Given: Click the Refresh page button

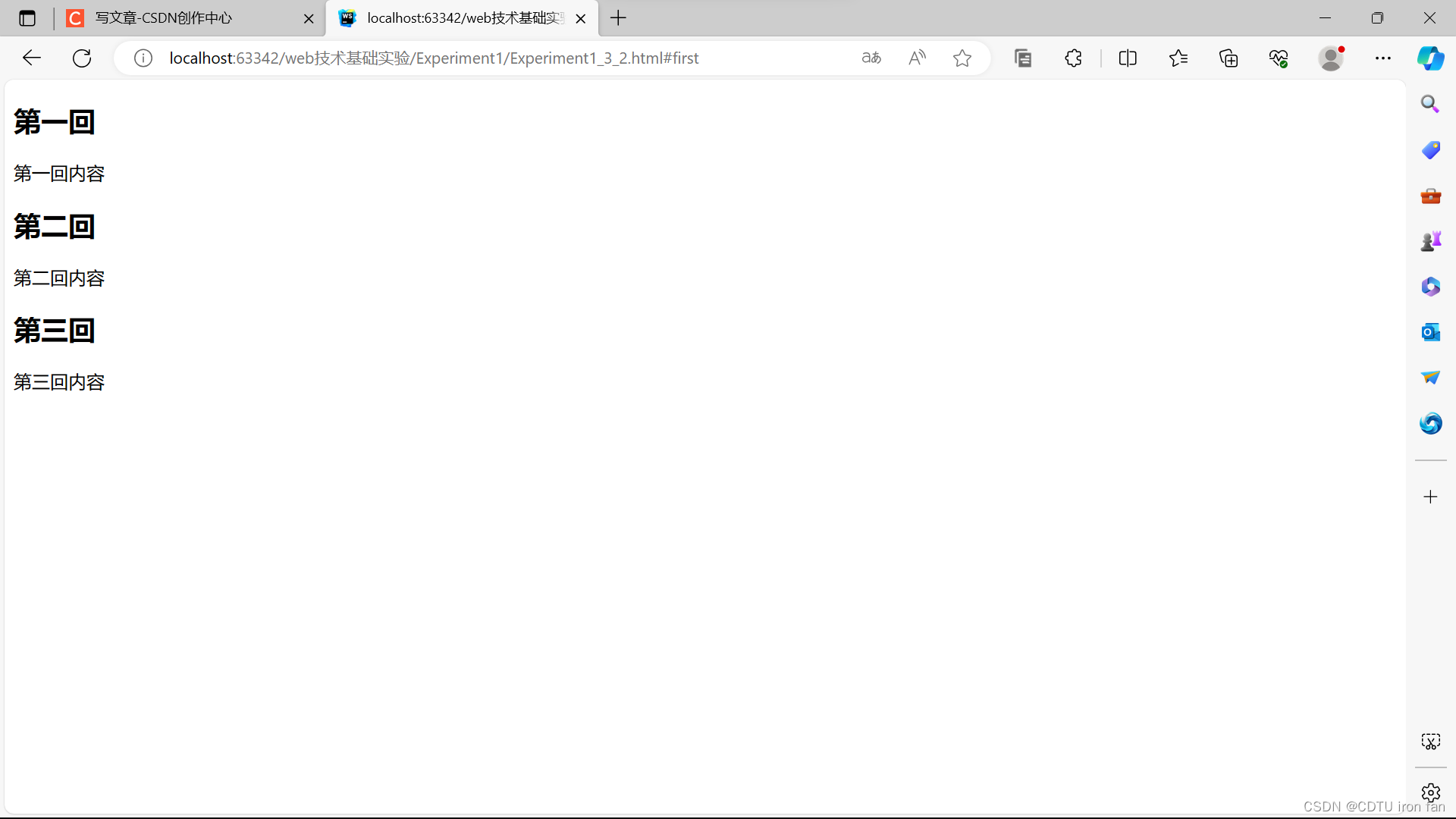Looking at the screenshot, I should tap(83, 58).
